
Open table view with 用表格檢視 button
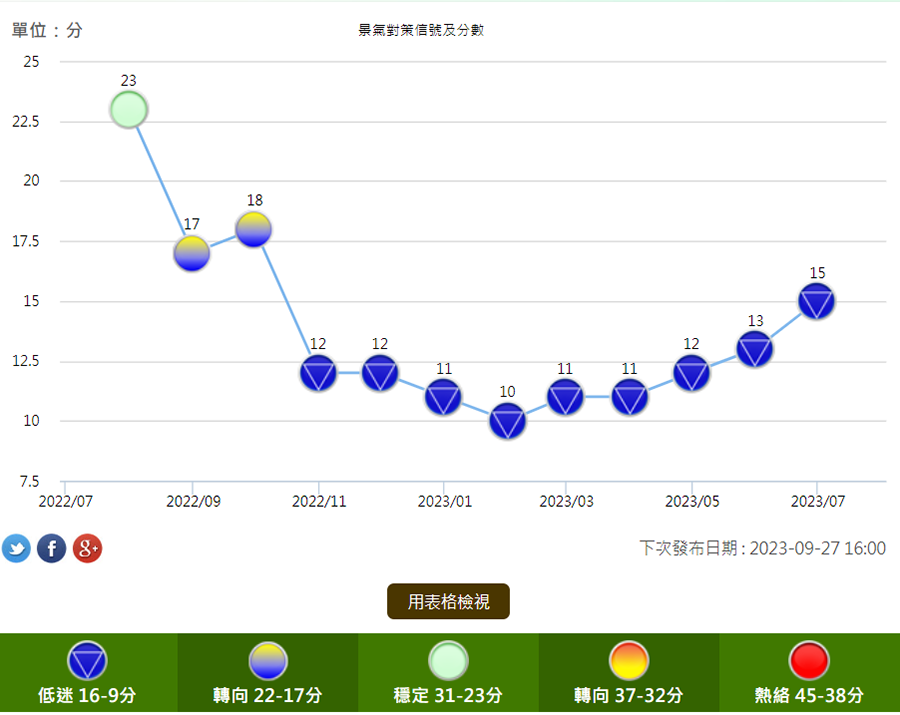pyautogui.click(x=448, y=601)
